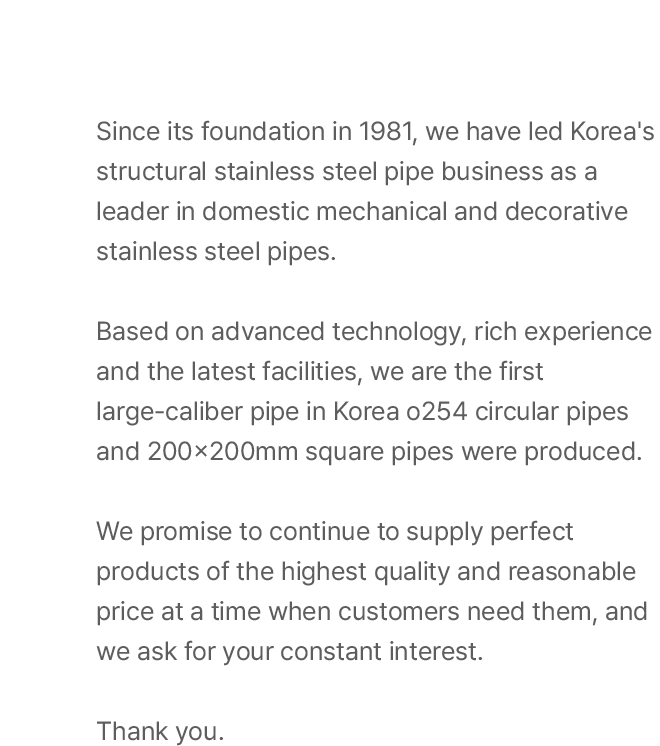The image size is (660, 746).
Task: Click the o254 pipe size text
Action: tap(437, 412)
